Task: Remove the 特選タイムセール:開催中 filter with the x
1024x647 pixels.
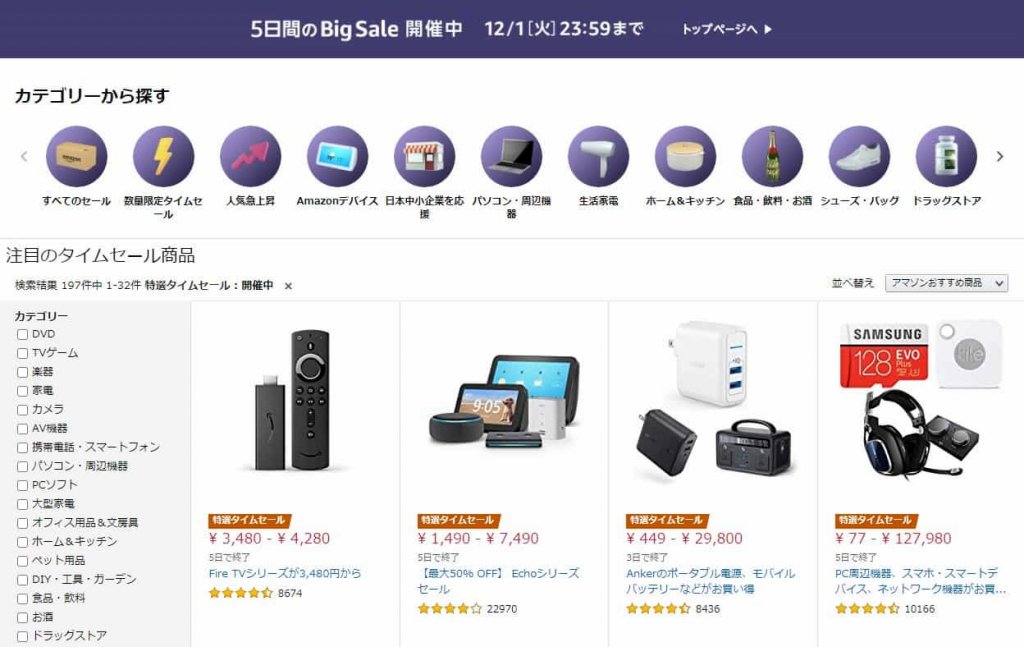Action: (x=288, y=286)
